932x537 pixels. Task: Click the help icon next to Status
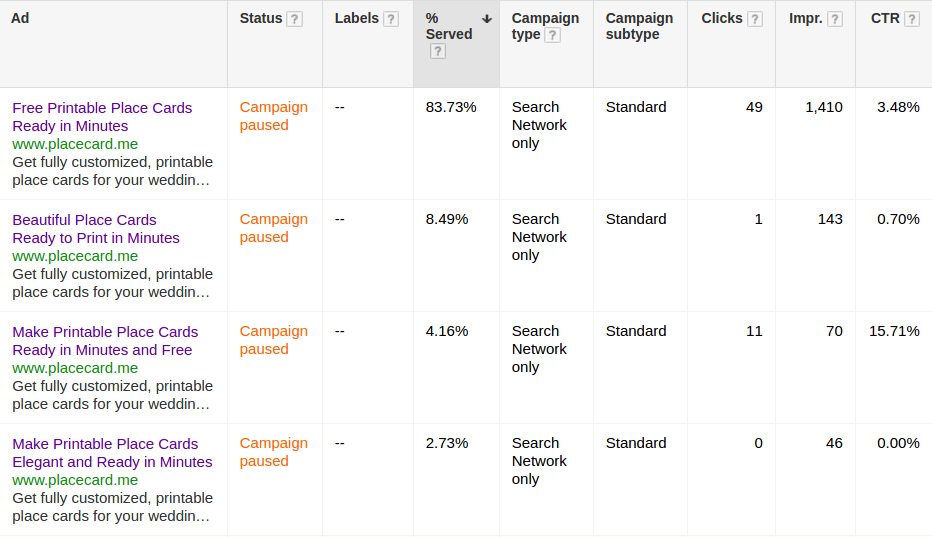294,19
